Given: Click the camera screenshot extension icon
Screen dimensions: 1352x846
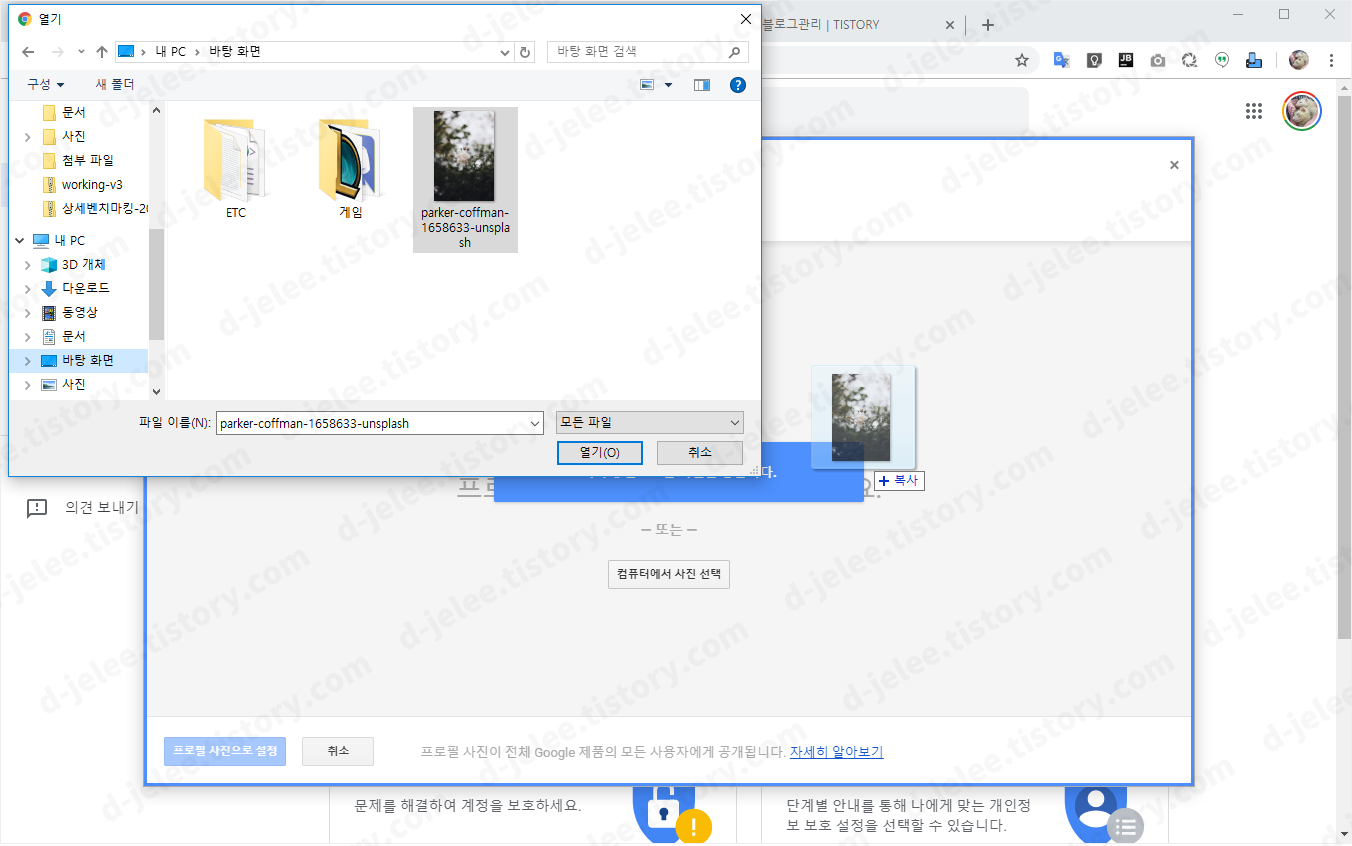Looking at the screenshot, I should [x=1157, y=60].
